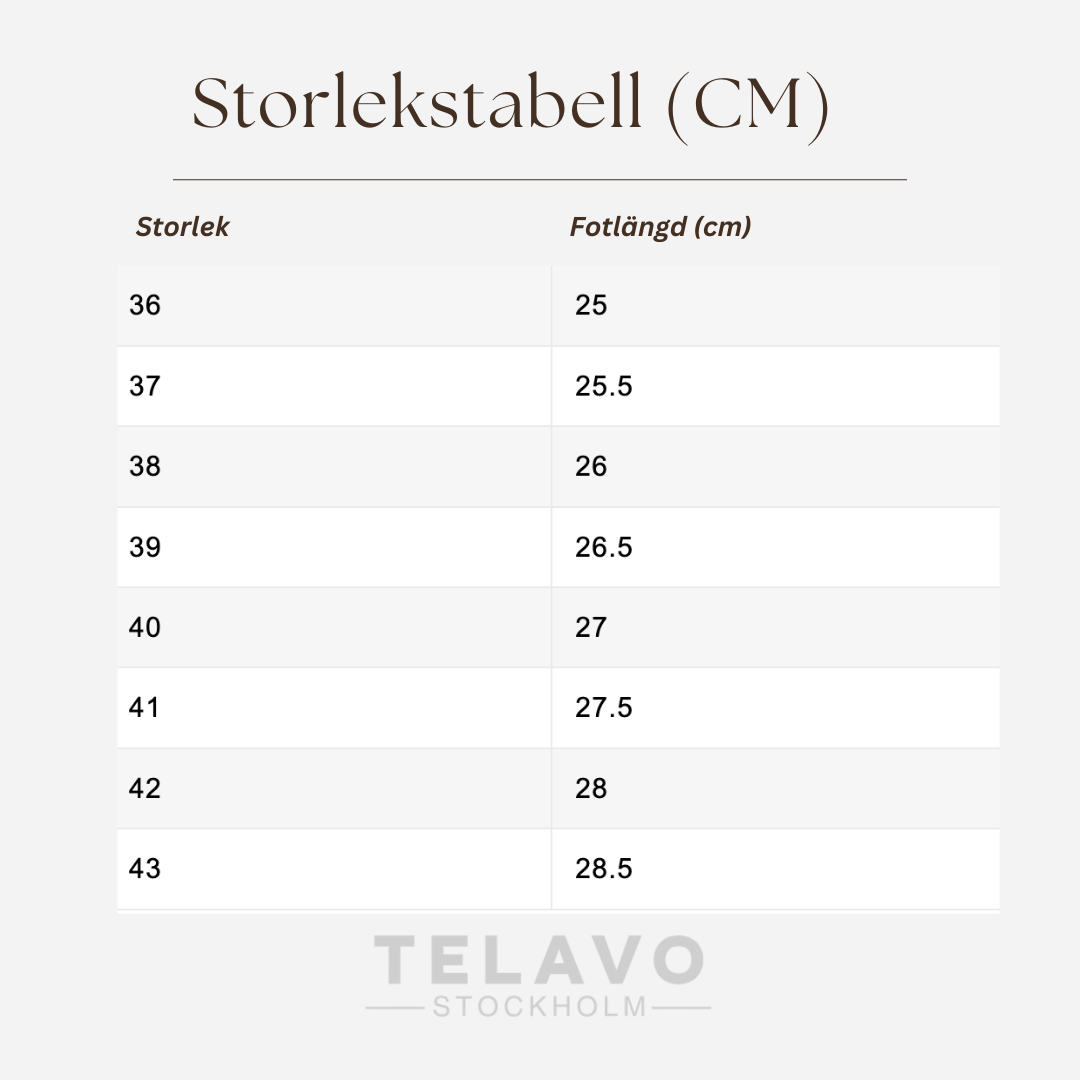
Task: Click the 25 foot length value
Action: pyautogui.click(x=591, y=305)
